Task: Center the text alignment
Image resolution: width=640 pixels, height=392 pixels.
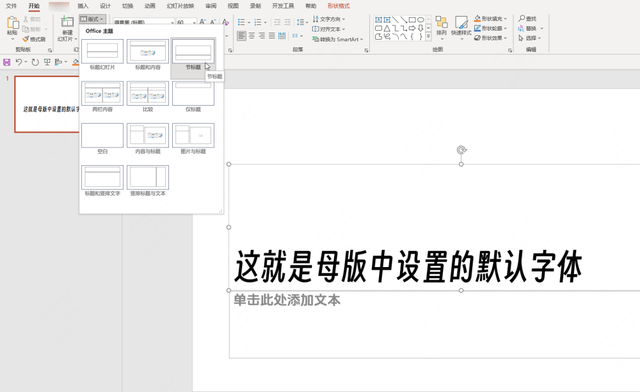Action: [252, 36]
